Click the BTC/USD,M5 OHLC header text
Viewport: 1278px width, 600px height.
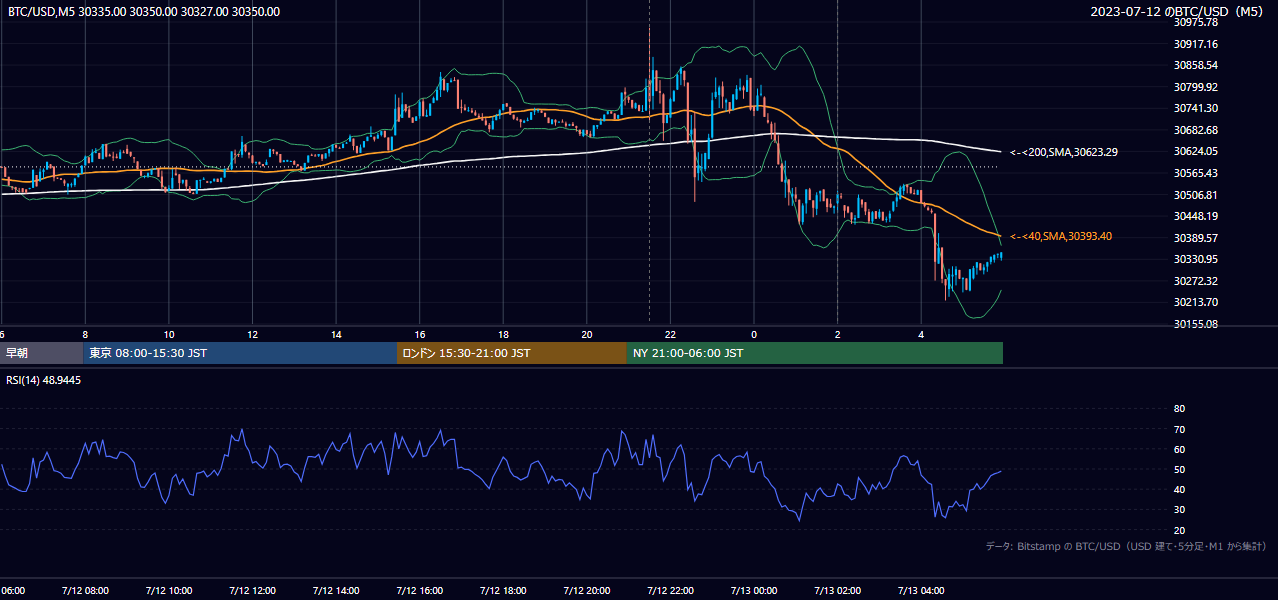pyautogui.click(x=144, y=12)
